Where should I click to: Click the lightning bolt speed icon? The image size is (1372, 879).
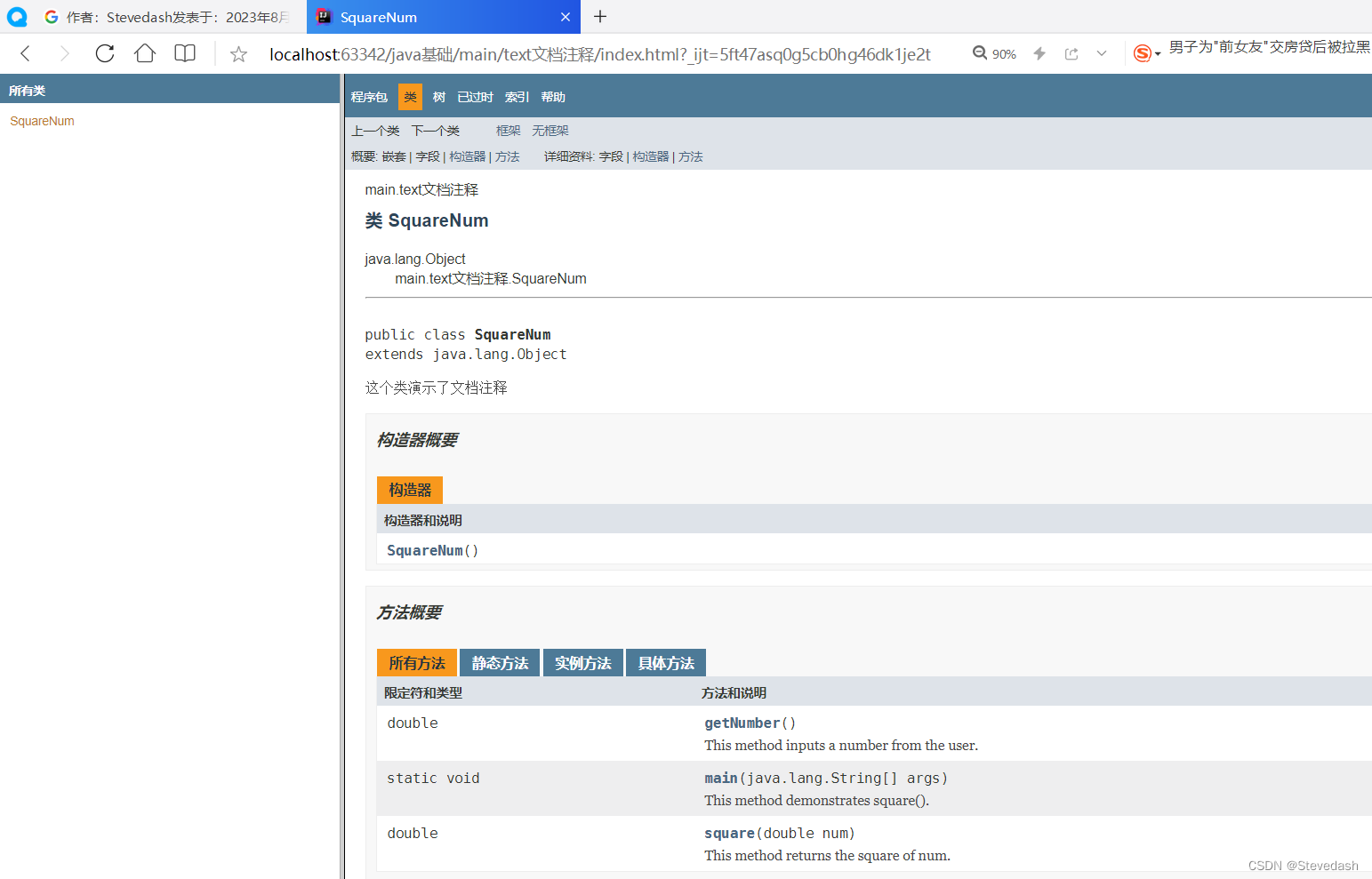(1039, 53)
